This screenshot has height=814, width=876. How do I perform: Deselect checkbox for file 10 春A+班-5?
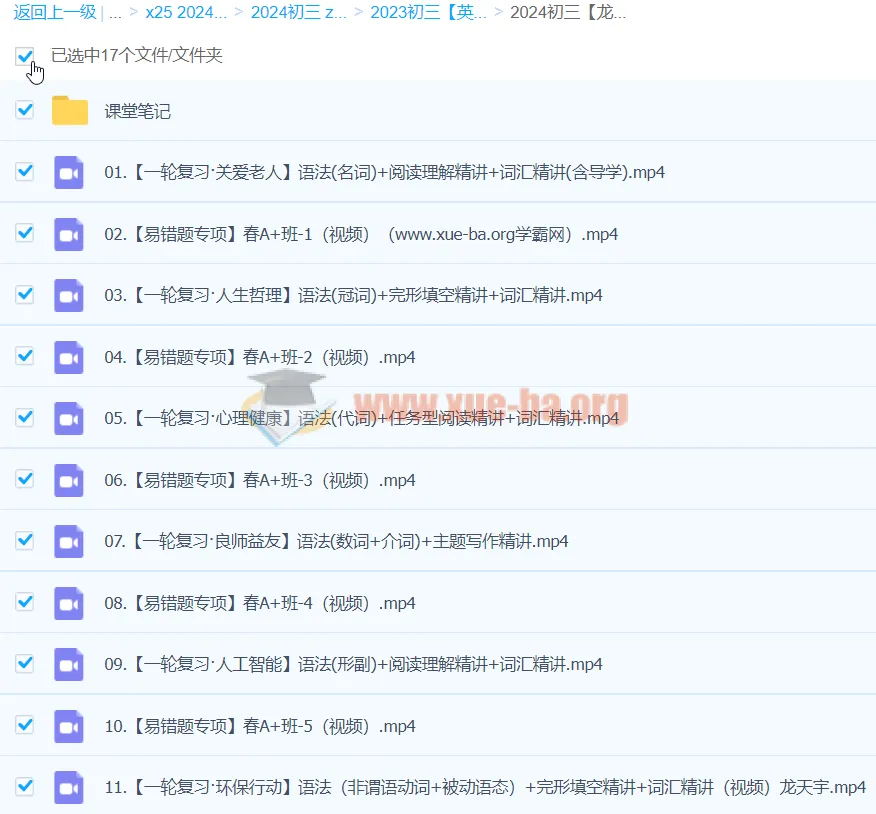coord(25,725)
